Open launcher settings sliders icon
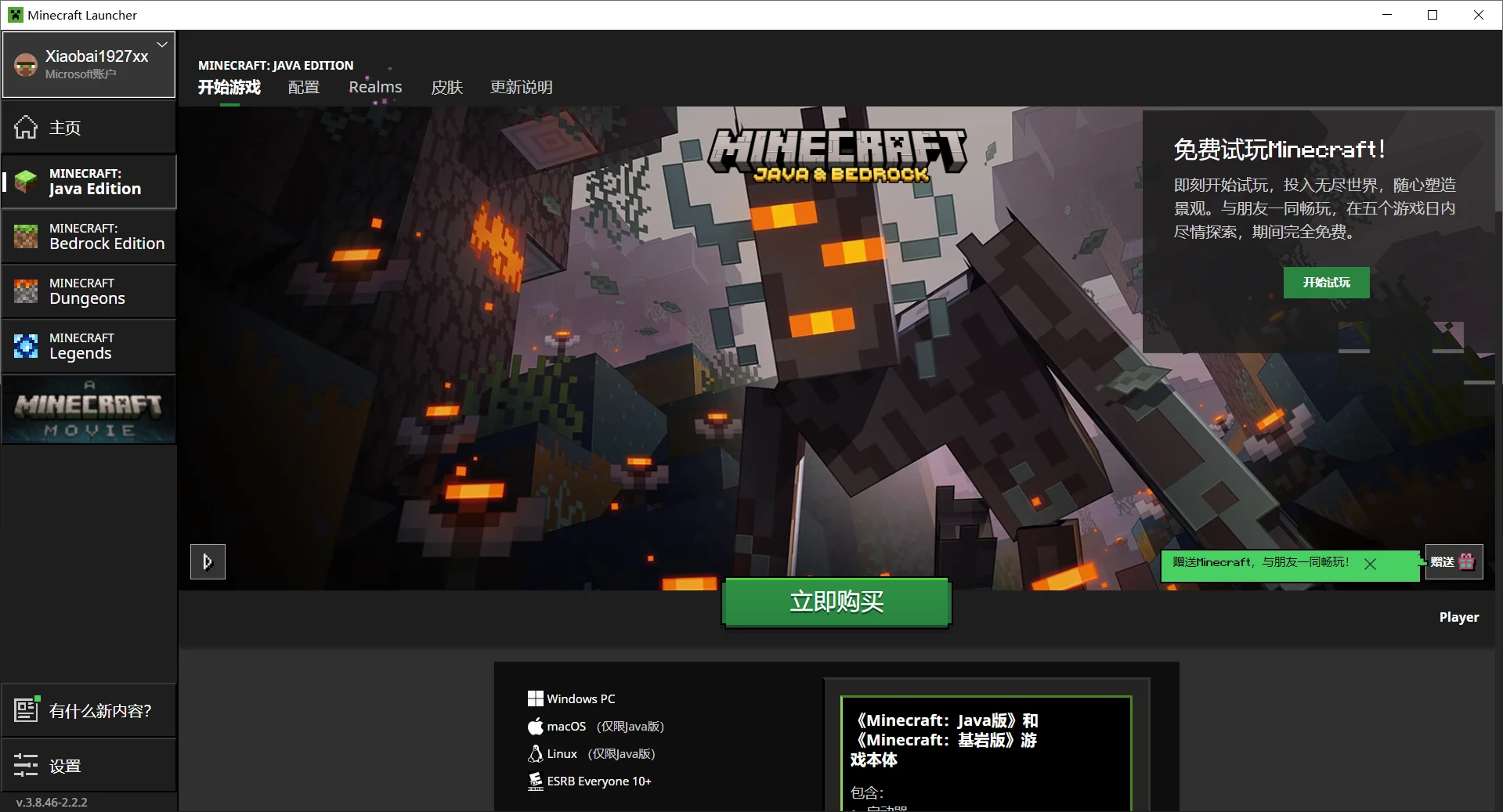 pyautogui.click(x=26, y=765)
